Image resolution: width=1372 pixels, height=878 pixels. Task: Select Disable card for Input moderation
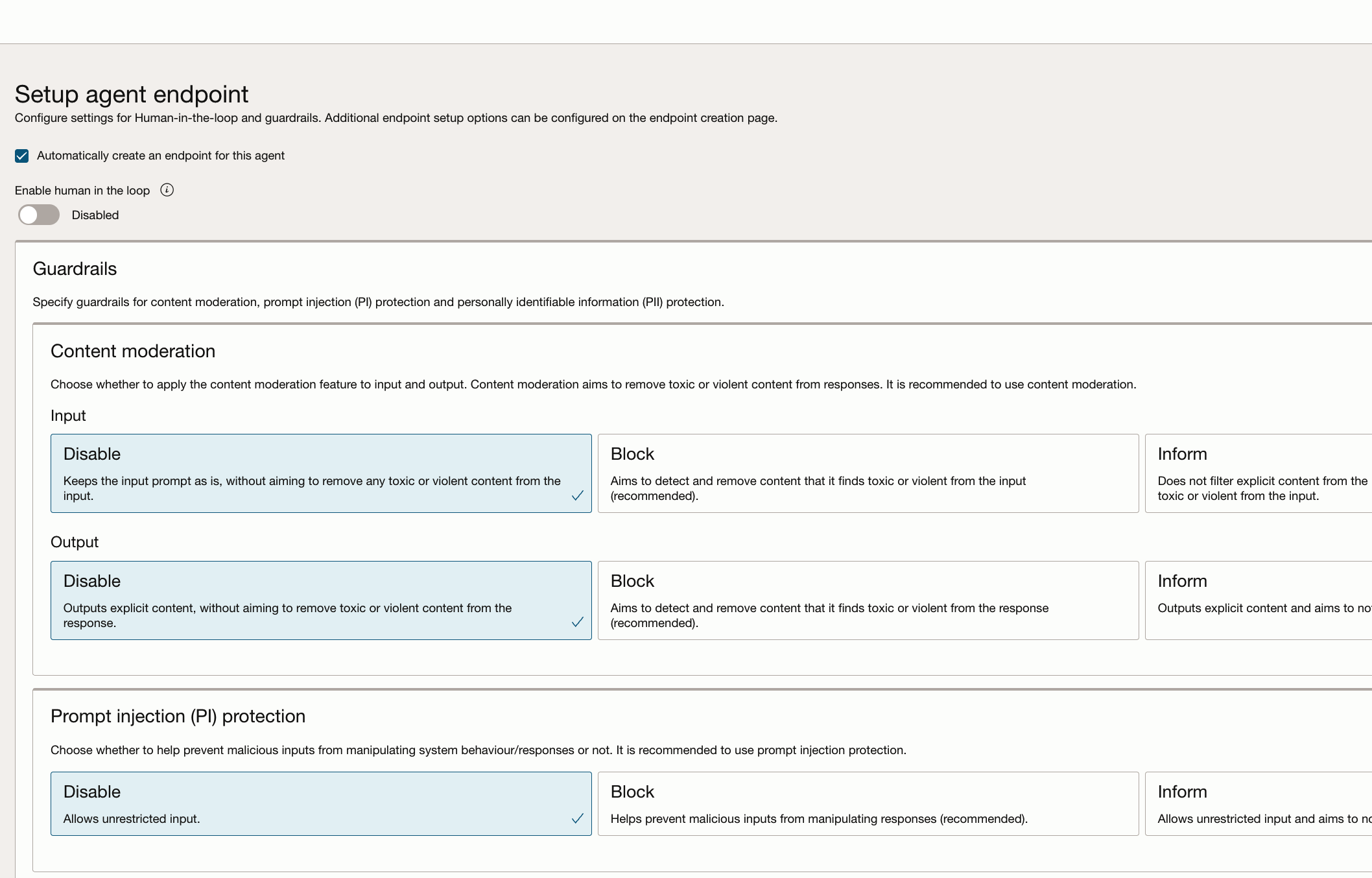tap(320, 473)
